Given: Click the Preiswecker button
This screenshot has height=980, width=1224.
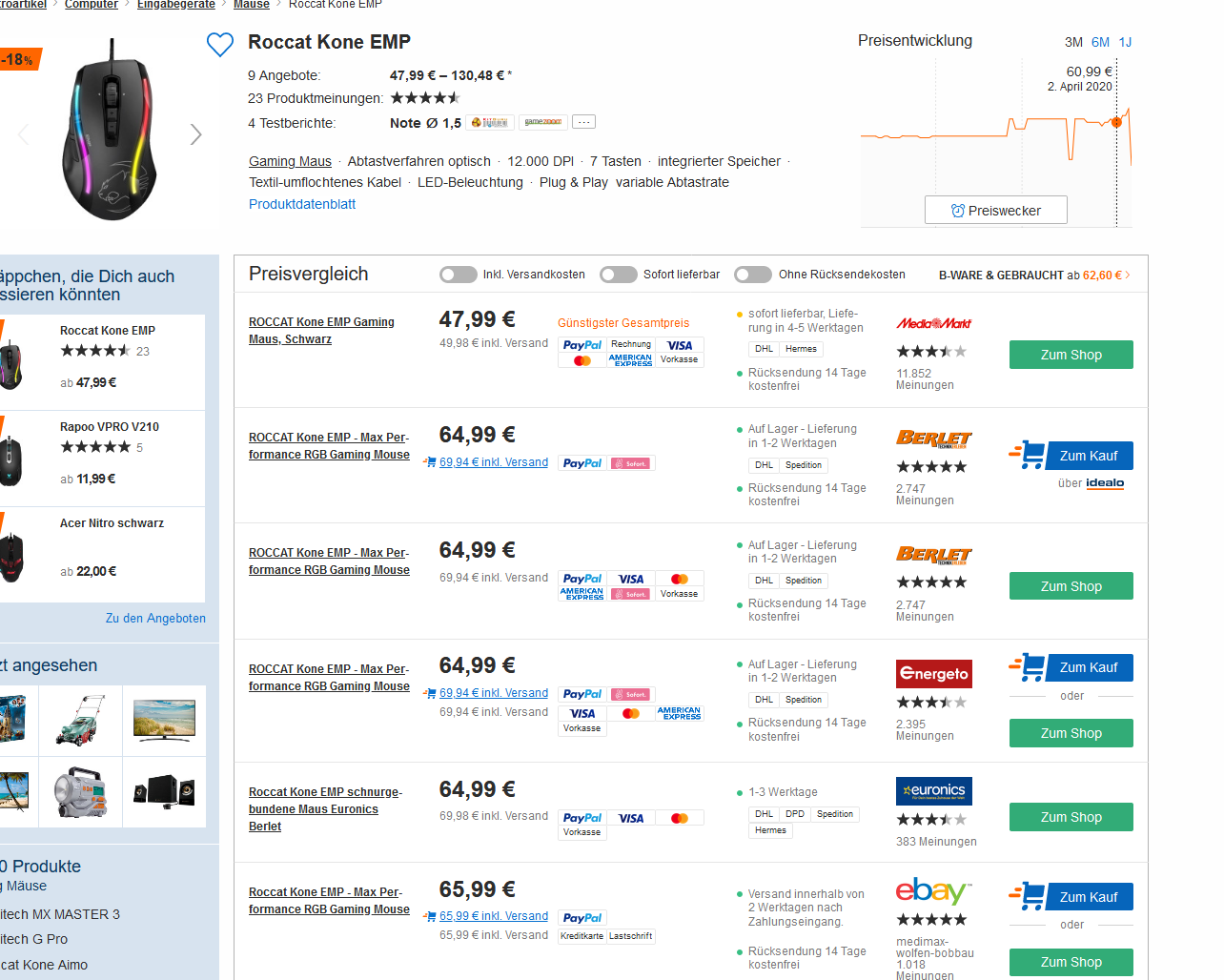Looking at the screenshot, I should (995, 211).
